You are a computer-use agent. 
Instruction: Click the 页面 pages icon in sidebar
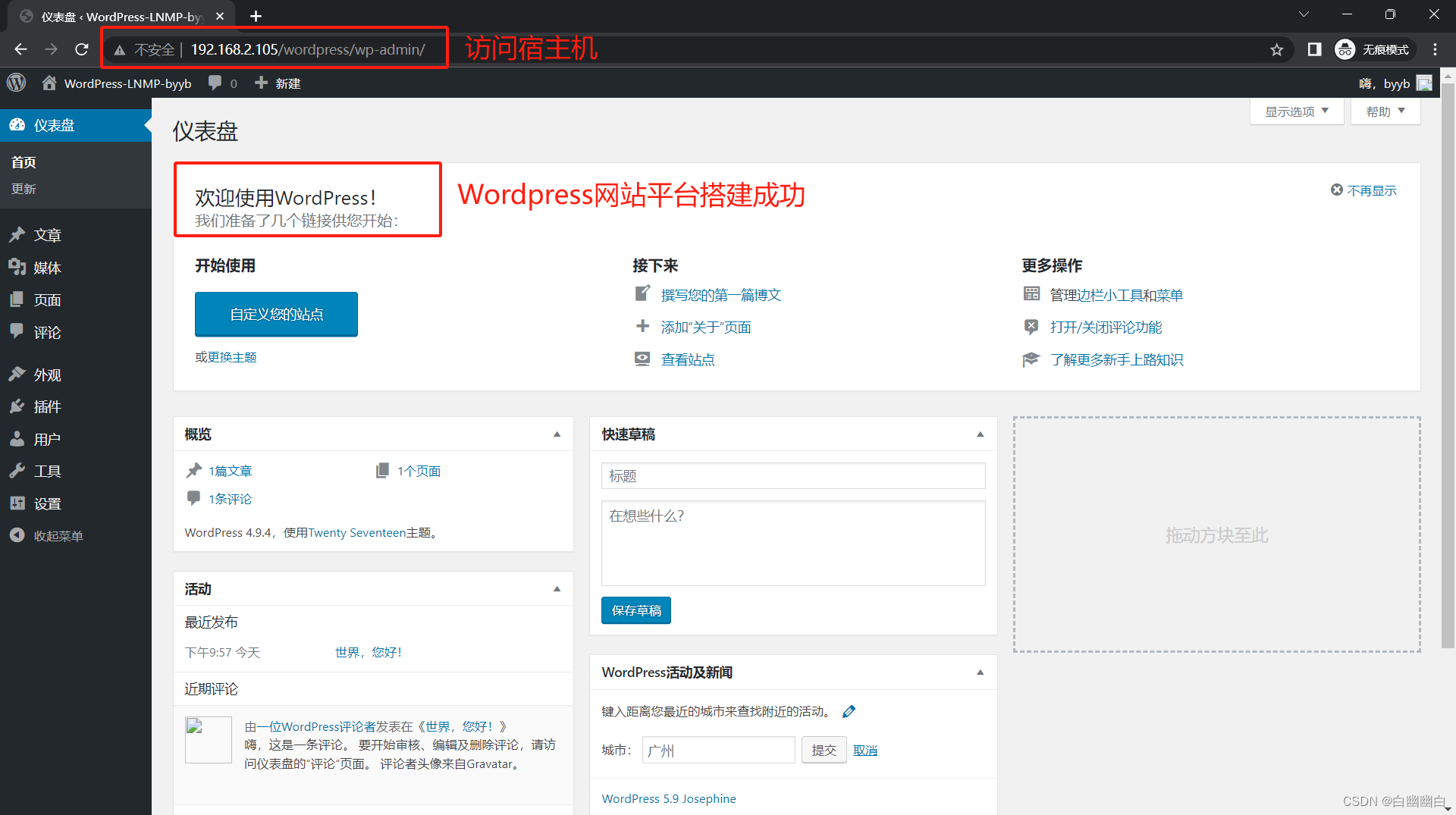click(x=17, y=299)
